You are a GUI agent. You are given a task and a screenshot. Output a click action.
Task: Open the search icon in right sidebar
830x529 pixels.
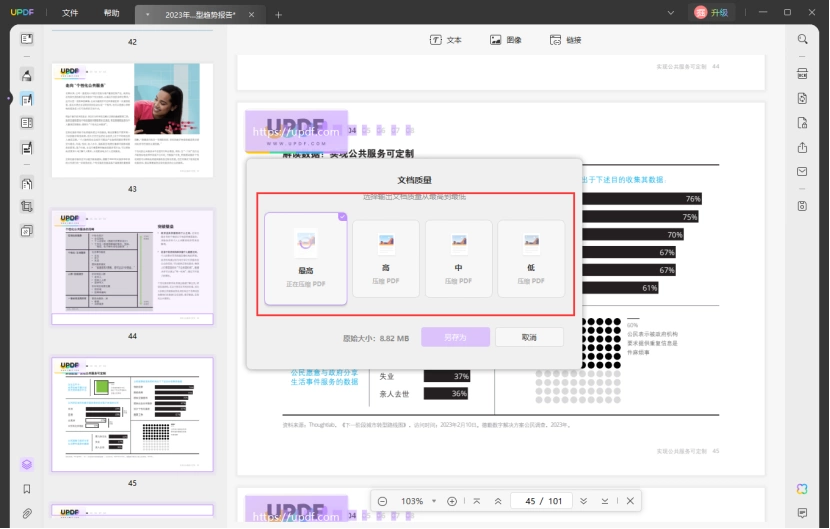point(802,39)
